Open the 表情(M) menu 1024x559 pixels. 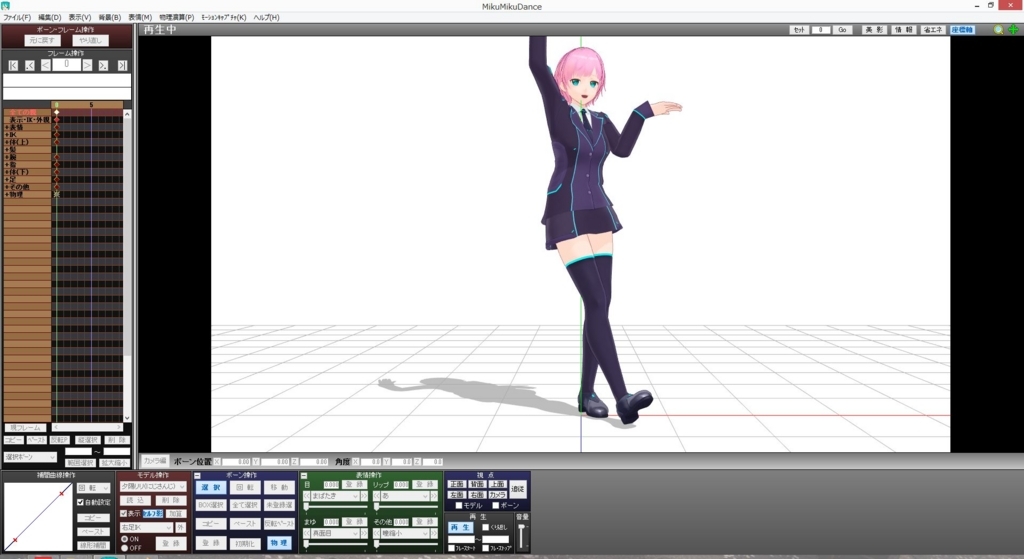click(140, 18)
